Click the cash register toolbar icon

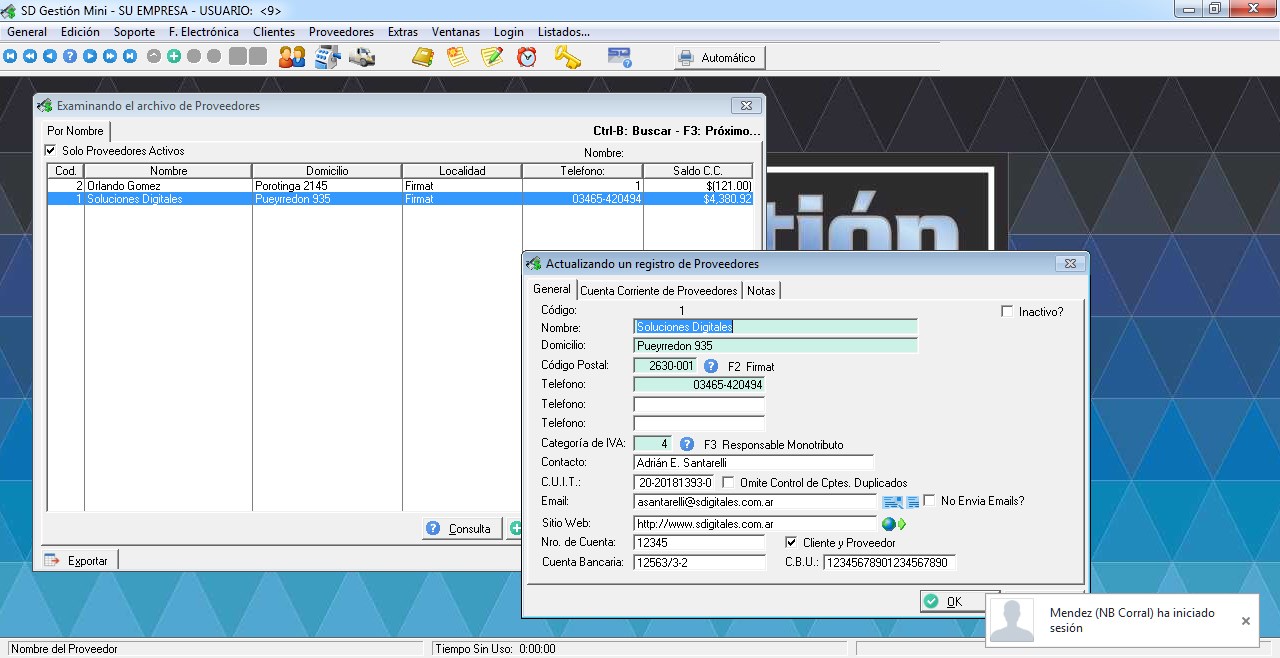[x=328, y=57]
